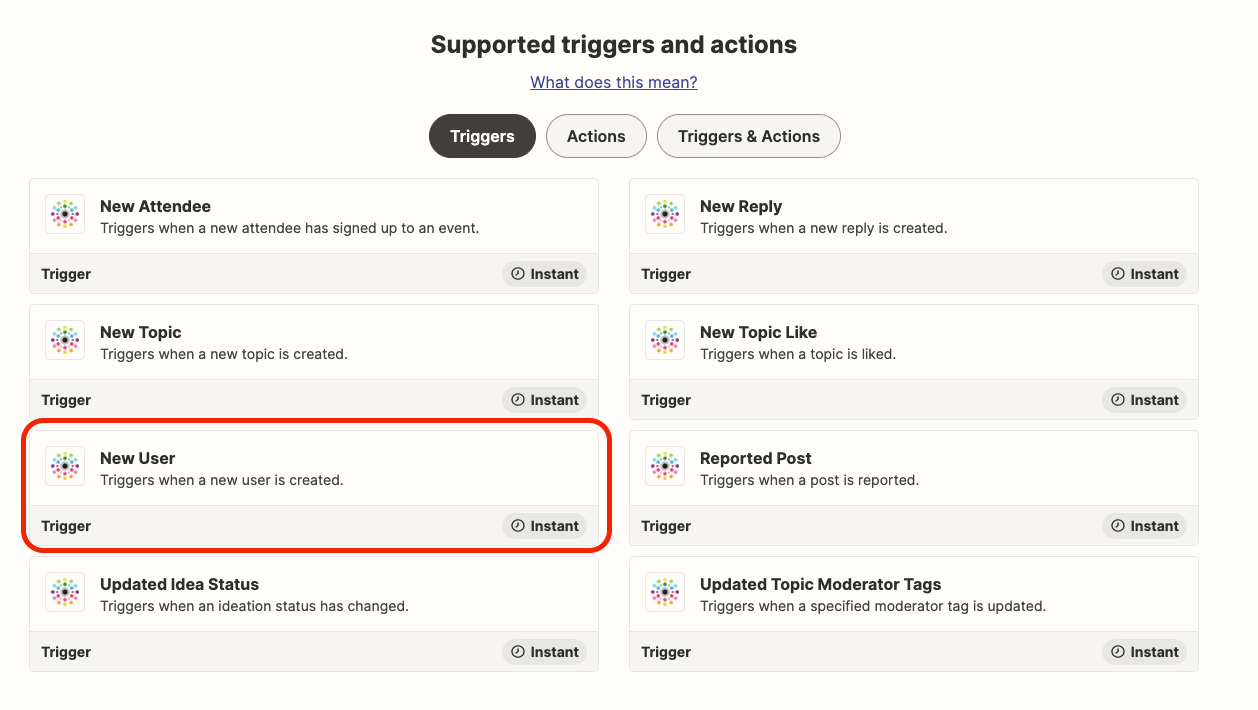
Task: Click the Reported Post app icon
Action: [x=665, y=466]
